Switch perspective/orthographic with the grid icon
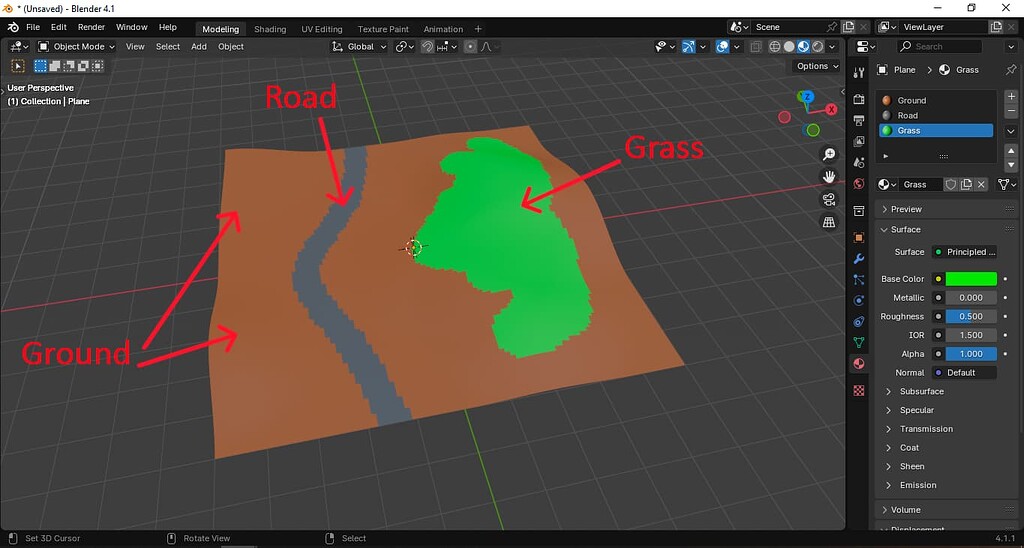The width and height of the screenshot is (1024, 548). click(829, 222)
